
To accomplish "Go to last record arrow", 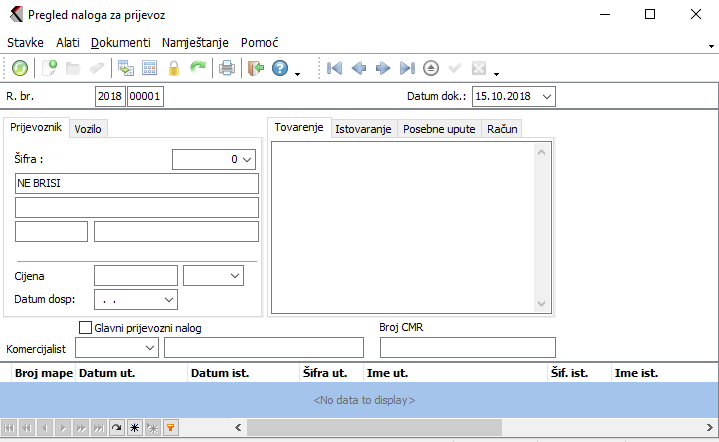I will click(407, 68).
